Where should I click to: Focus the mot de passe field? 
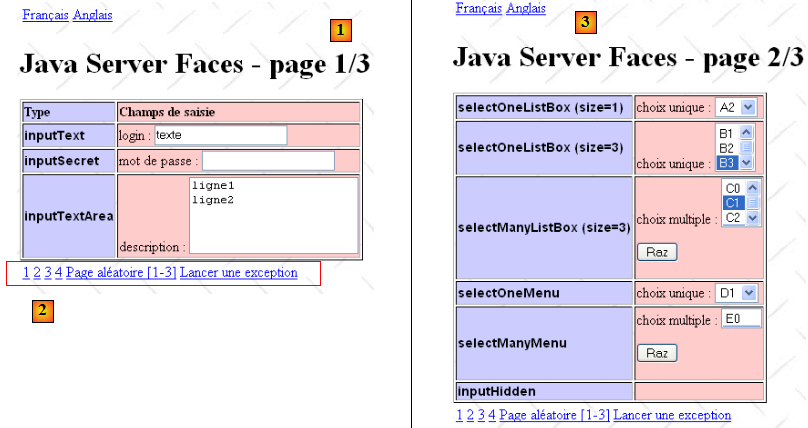tap(268, 161)
